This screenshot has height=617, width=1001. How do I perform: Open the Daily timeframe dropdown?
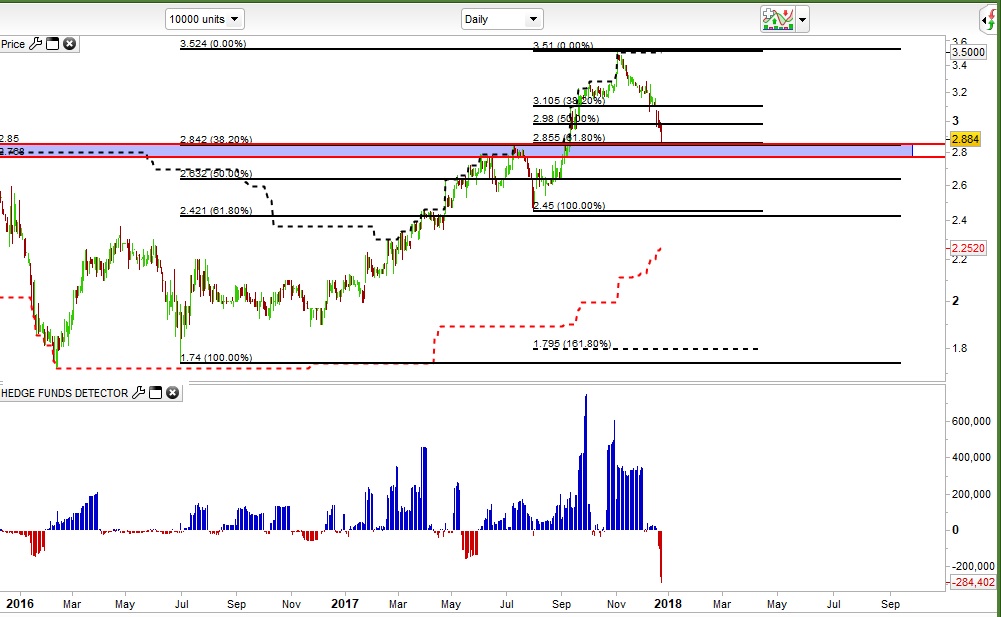click(x=502, y=19)
